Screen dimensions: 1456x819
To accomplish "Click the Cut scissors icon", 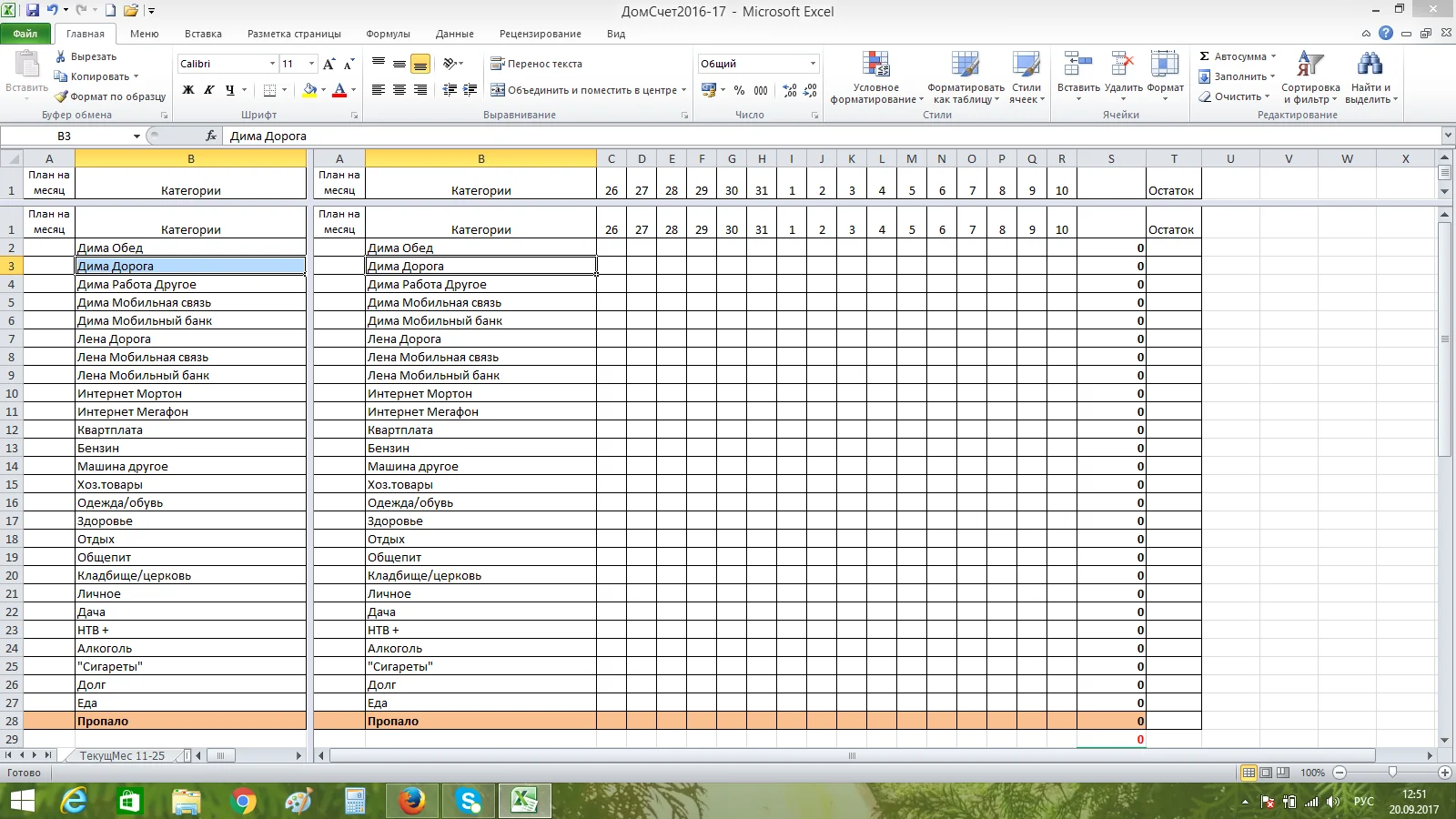I will click(61, 56).
